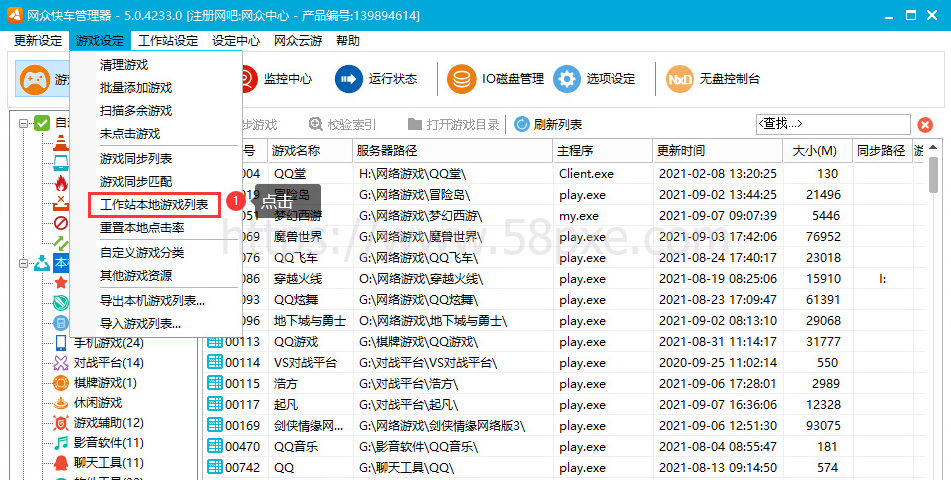Screen dimensions: 951x480
Task: Sort by 主程序 column header
Action: click(603, 150)
